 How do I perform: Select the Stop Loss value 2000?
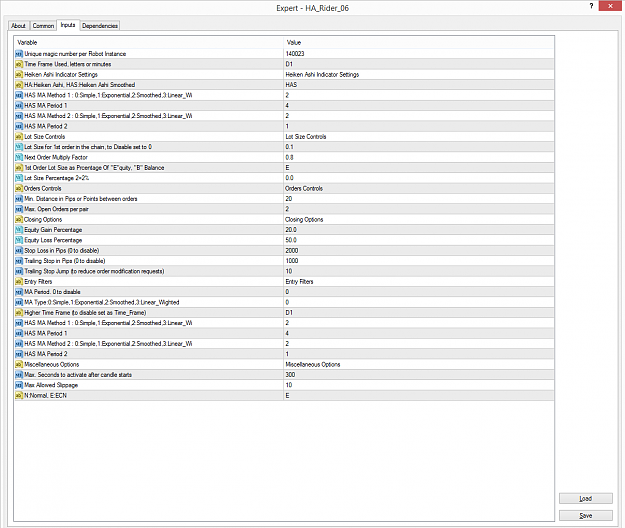tap(419, 251)
